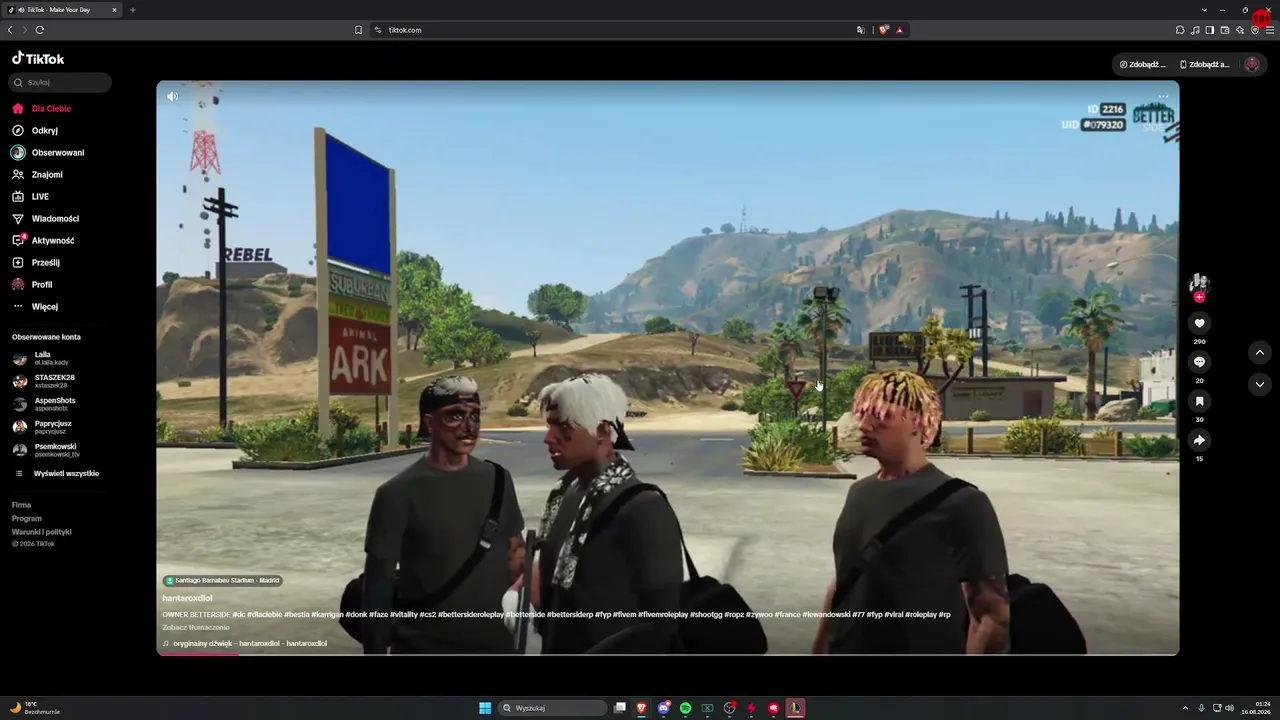Screen dimensions: 1280x720
Task: Go to the next video
Action: click(x=1259, y=384)
